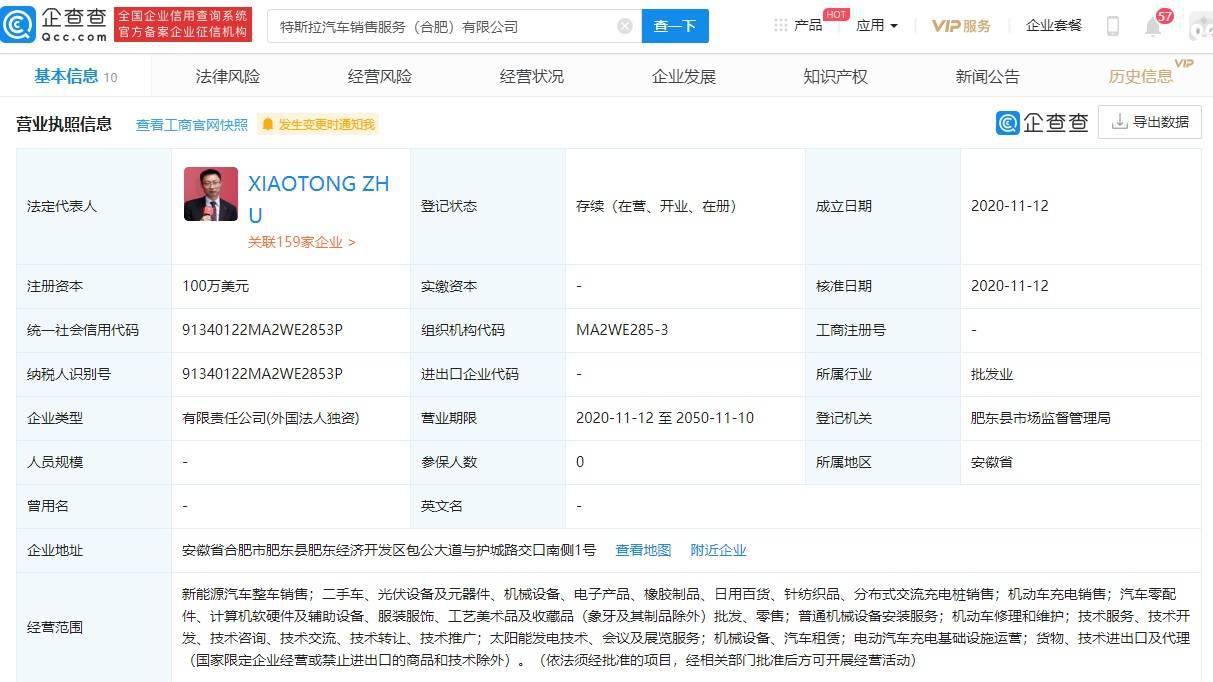
Task: Click the Qcc.com logo in header
Action: click(55, 25)
